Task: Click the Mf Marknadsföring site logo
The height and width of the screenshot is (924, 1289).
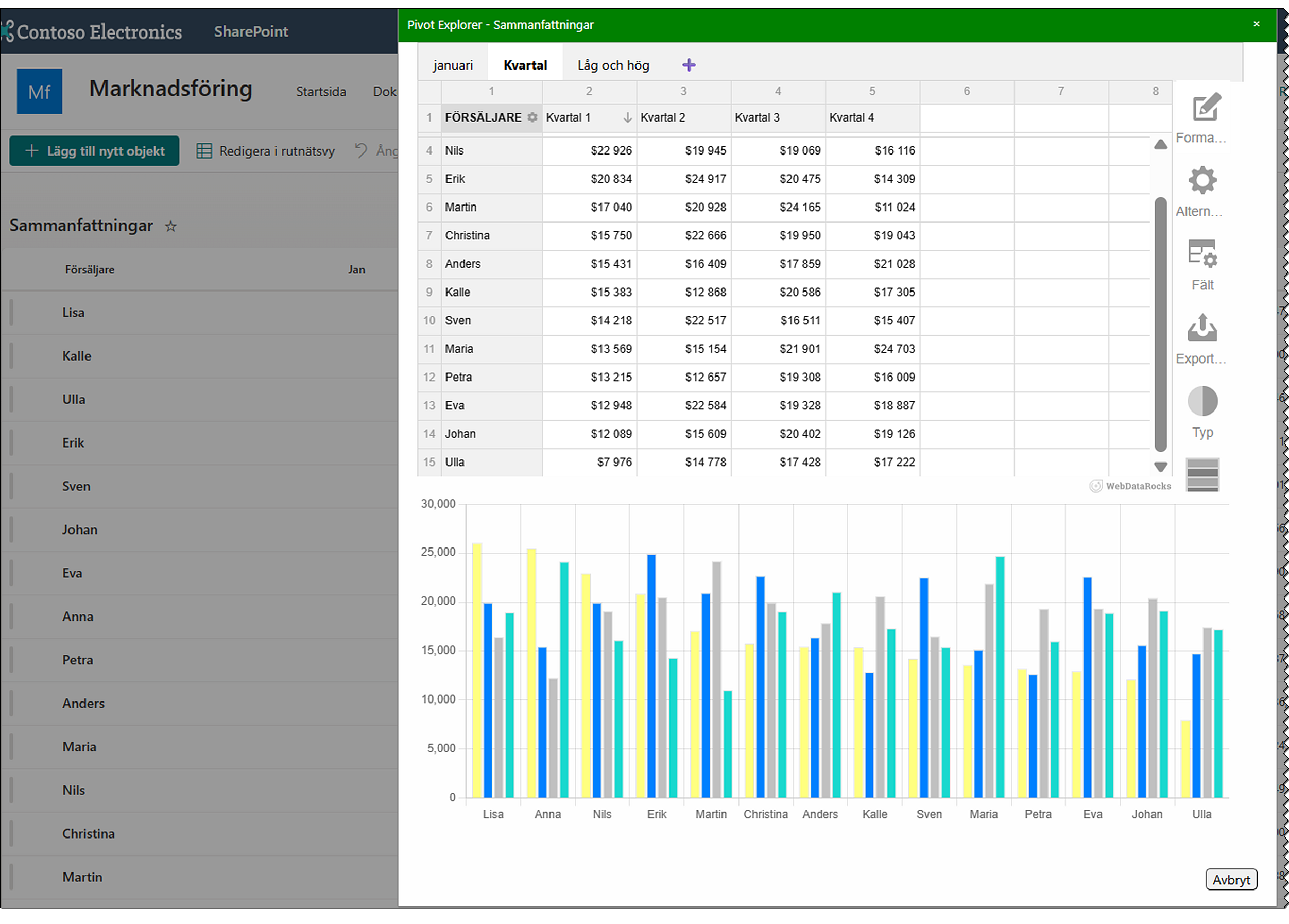Action: tap(39, 91)
